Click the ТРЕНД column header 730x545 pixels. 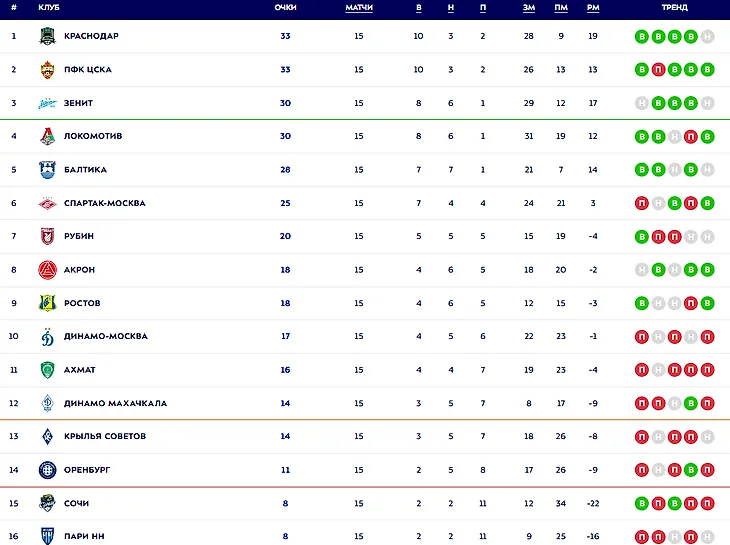coord(674,7)
